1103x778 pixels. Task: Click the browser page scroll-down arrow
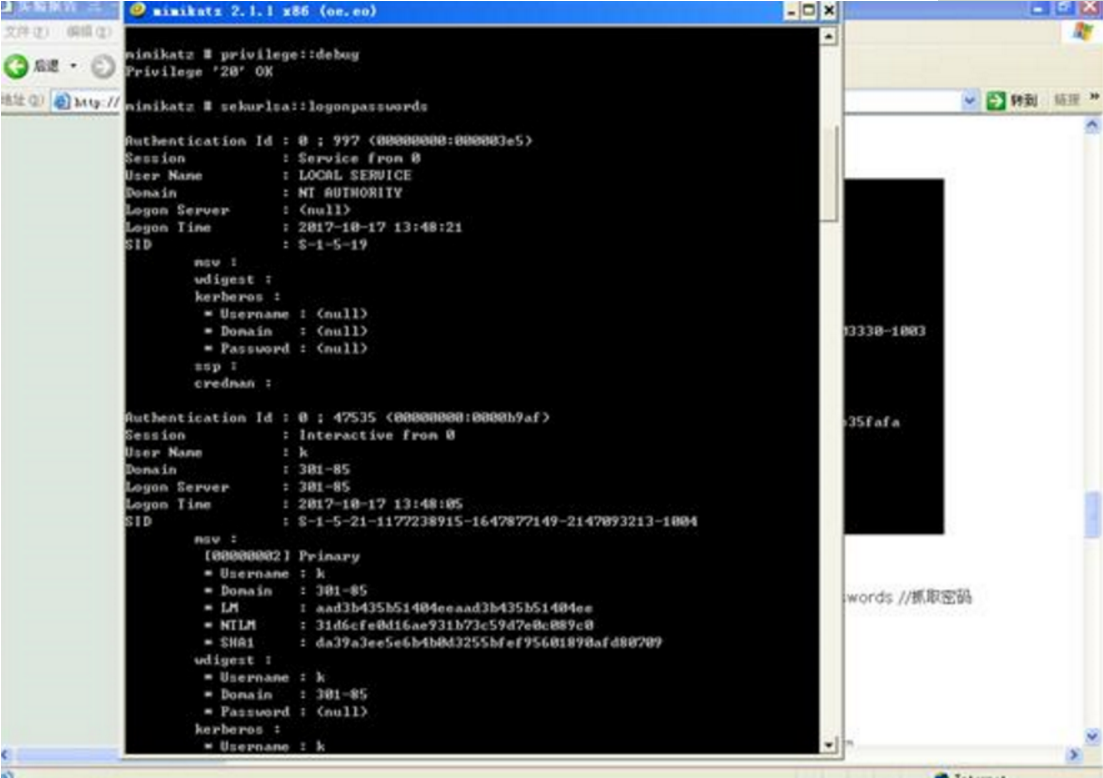(x=1092, y=736)
